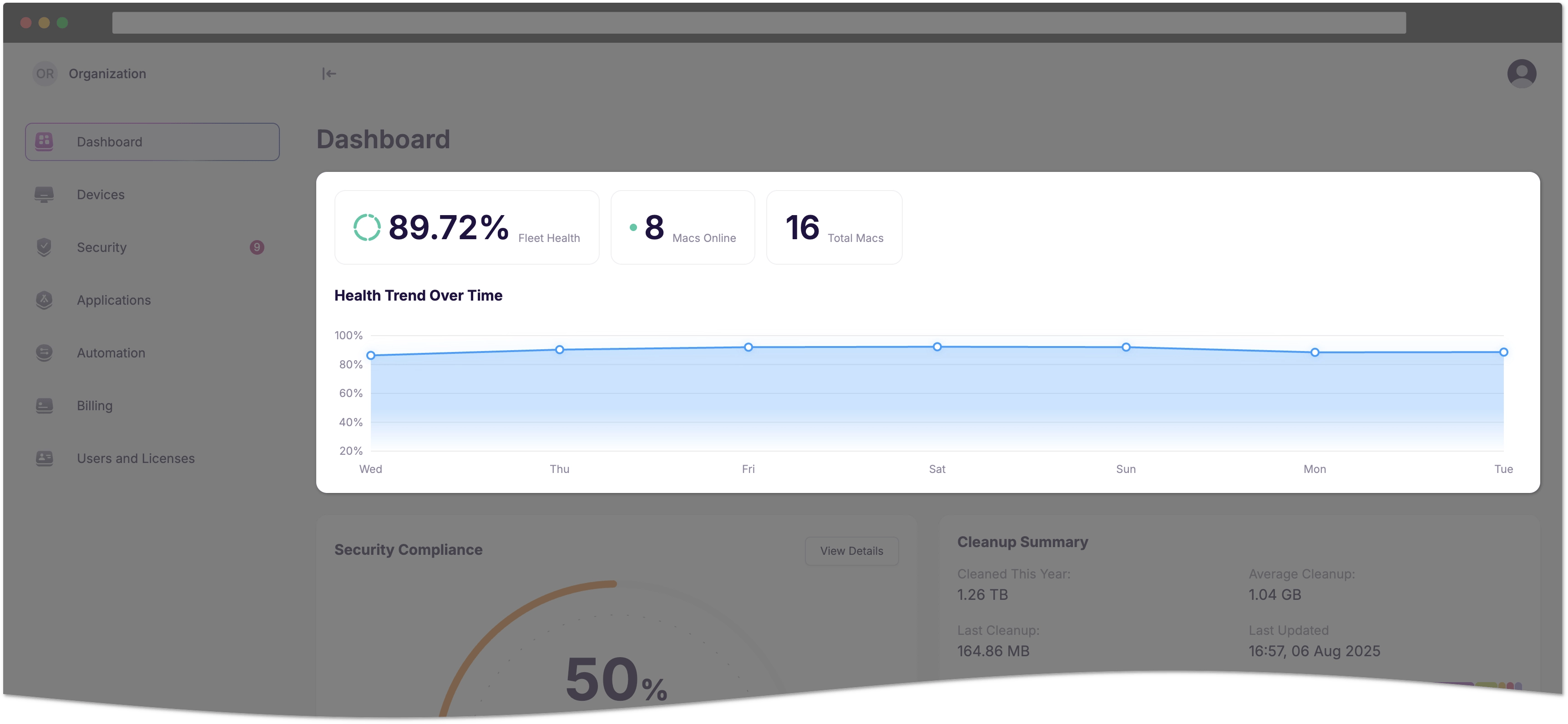Click the Security Compliance heading
1568x724 pixels.
click(x=409, y=550)
